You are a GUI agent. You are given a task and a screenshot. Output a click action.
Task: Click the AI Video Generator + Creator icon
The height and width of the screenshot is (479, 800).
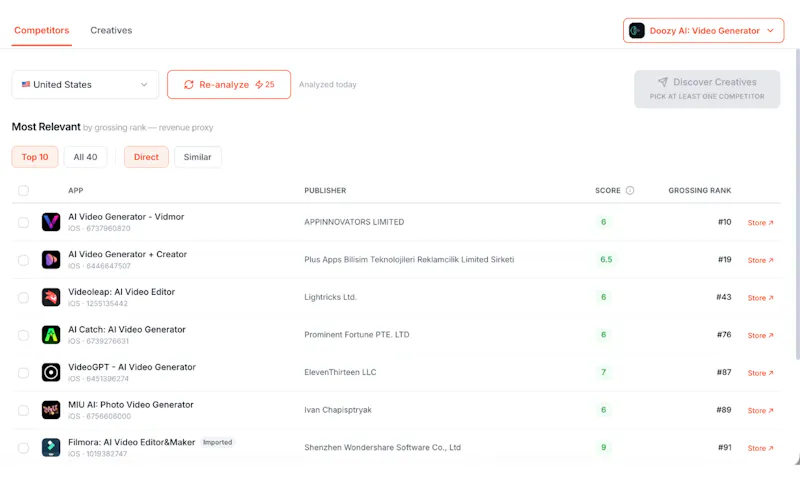point(51,260)
